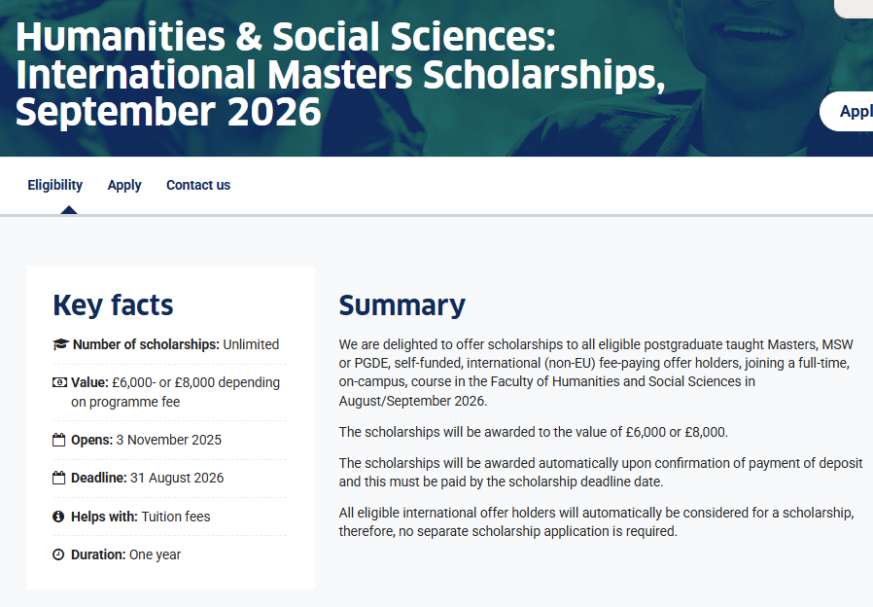The width and height of the screenshot is (873, 607).
Task: Click the Tuition fees text
Action: pyautogui.click(x=176, y=517)
